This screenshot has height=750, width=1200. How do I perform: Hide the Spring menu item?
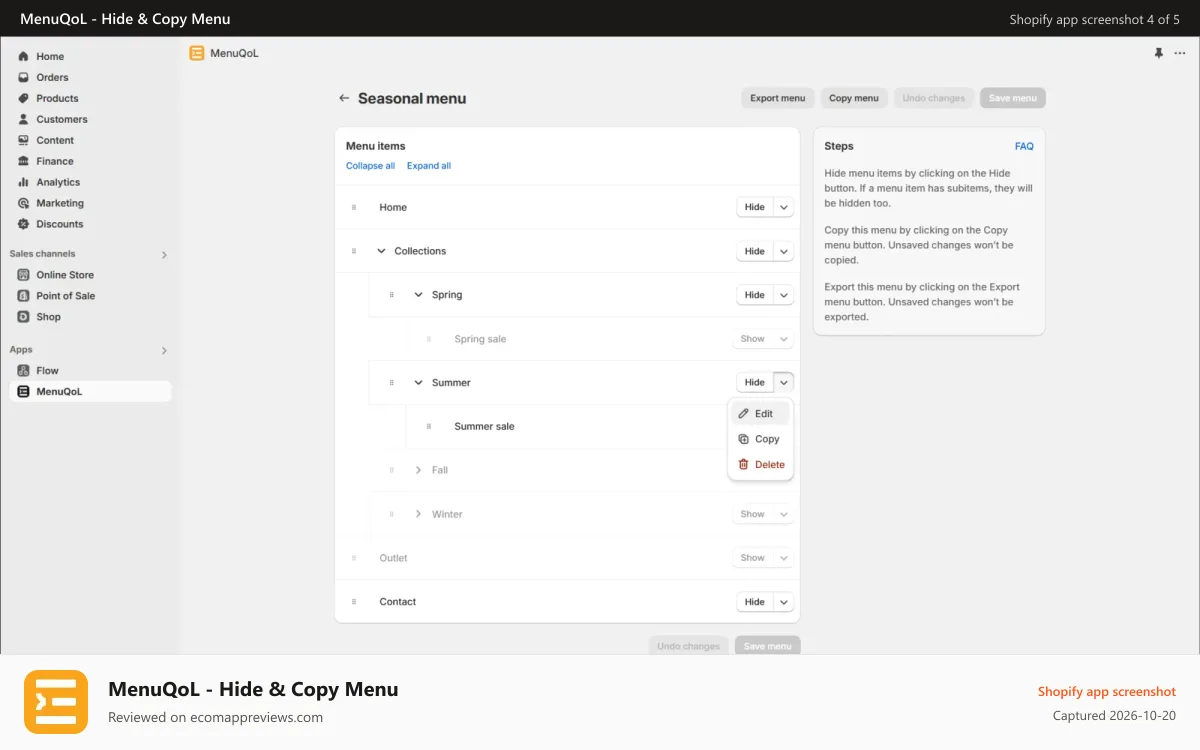point(755,295)
